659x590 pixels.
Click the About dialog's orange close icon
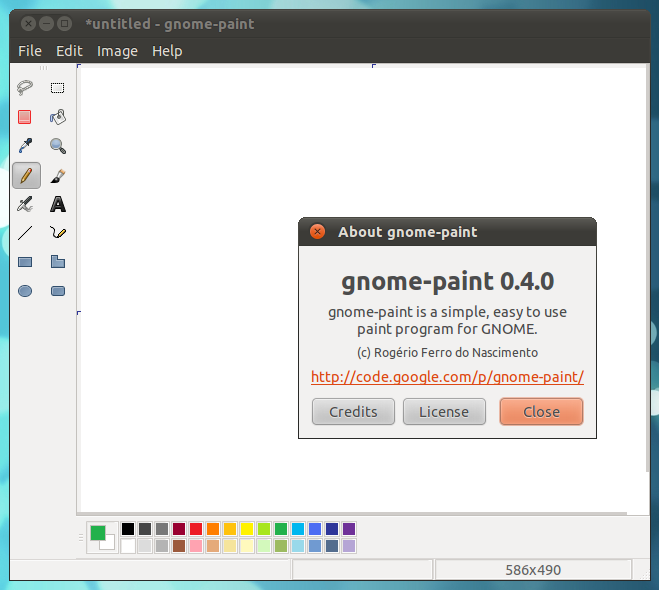[x=317, y=232]
